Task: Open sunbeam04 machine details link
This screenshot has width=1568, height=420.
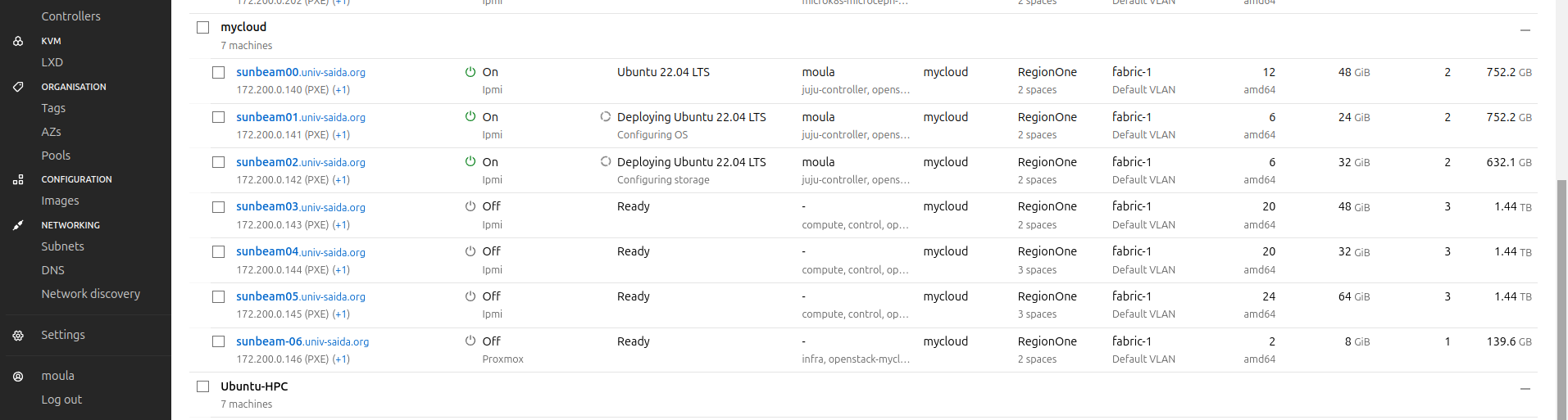Action: 267,251
